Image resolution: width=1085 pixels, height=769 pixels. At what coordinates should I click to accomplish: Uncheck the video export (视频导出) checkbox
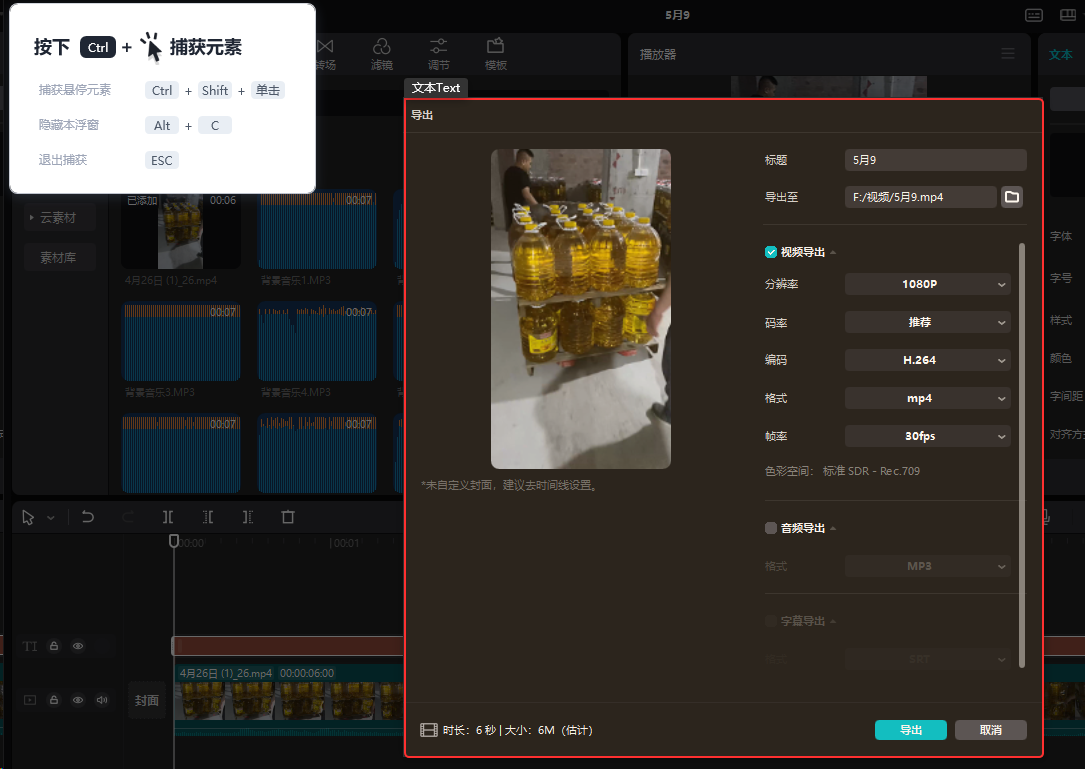point(771,252)
